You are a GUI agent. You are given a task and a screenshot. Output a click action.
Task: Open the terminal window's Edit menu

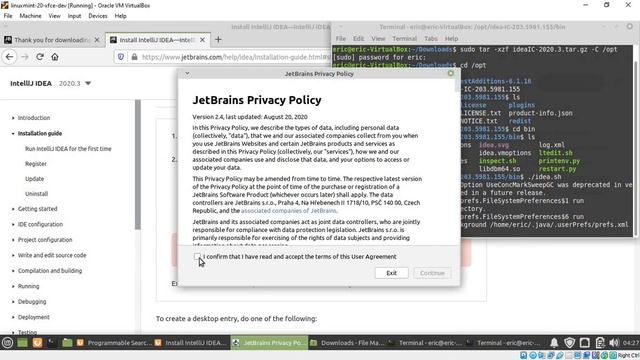pos(358,39)
